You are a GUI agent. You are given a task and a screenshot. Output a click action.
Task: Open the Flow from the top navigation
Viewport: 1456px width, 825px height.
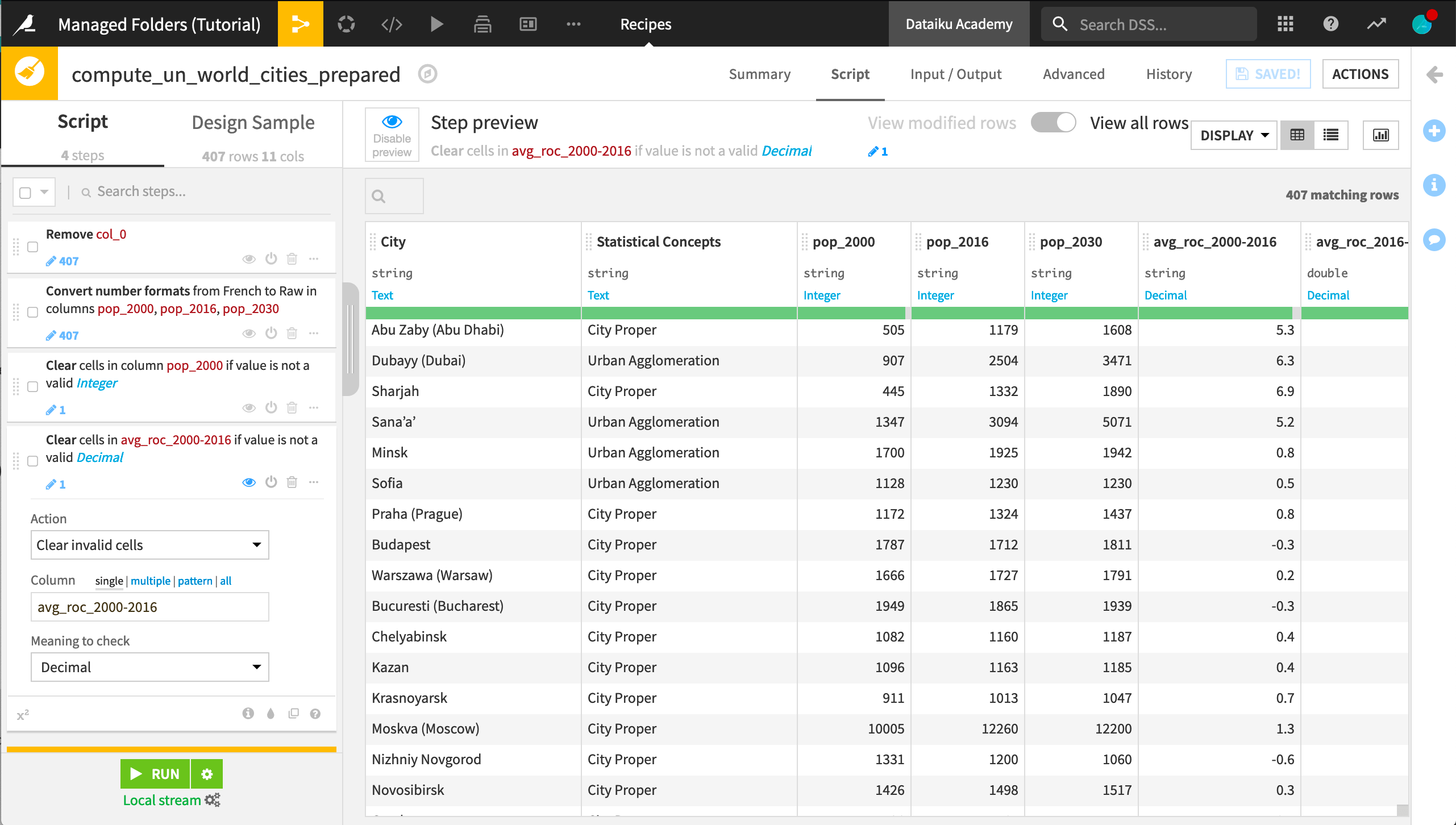301,23
